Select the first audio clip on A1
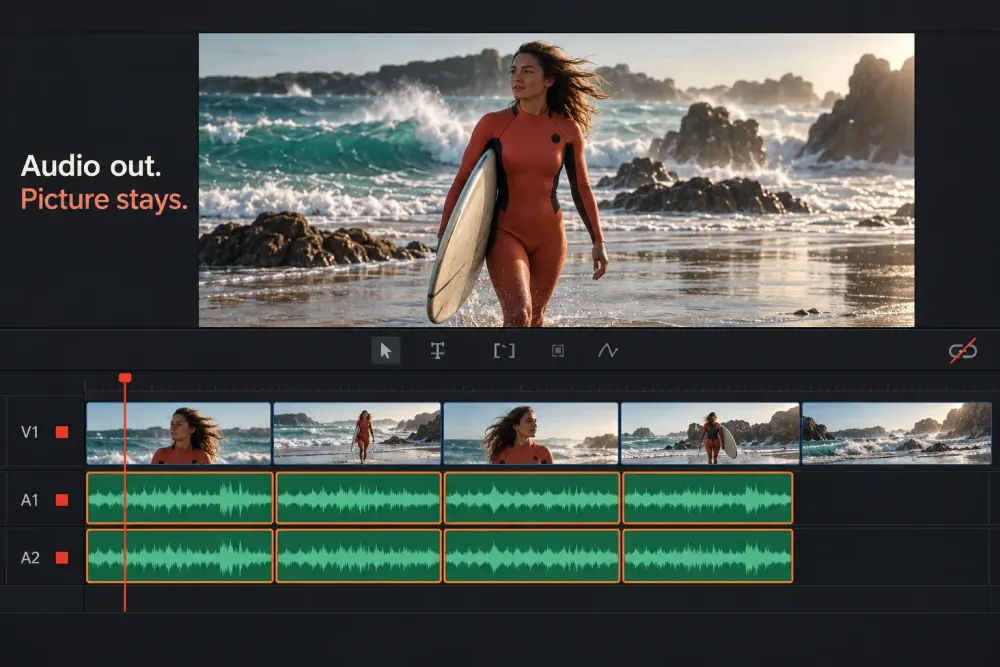 pyautogui.click(x=180, y=499)
